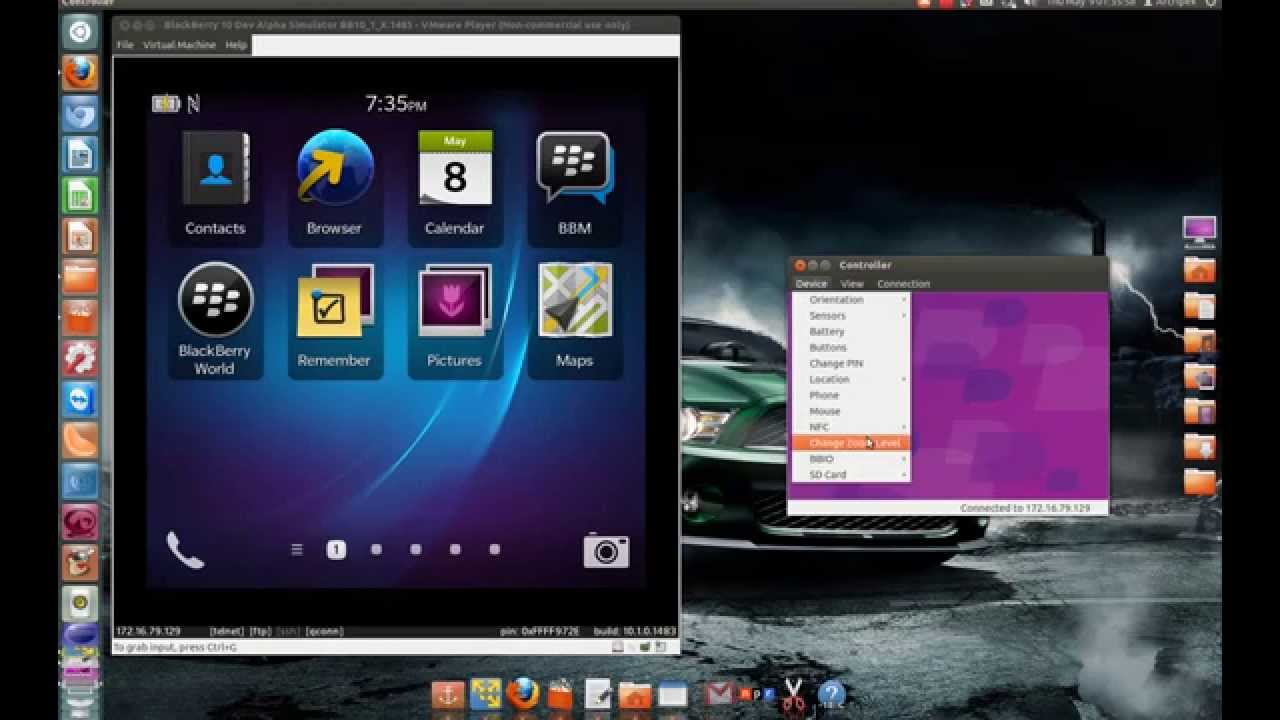Click the 'Connected to 172.16.79.129' status text
This screenshot has height=720, width=1280.
[1025, 508]
